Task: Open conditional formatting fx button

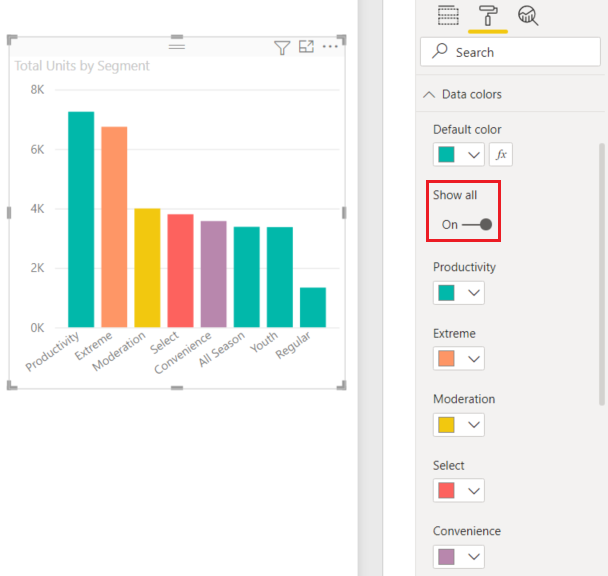Action: point(501,154)
